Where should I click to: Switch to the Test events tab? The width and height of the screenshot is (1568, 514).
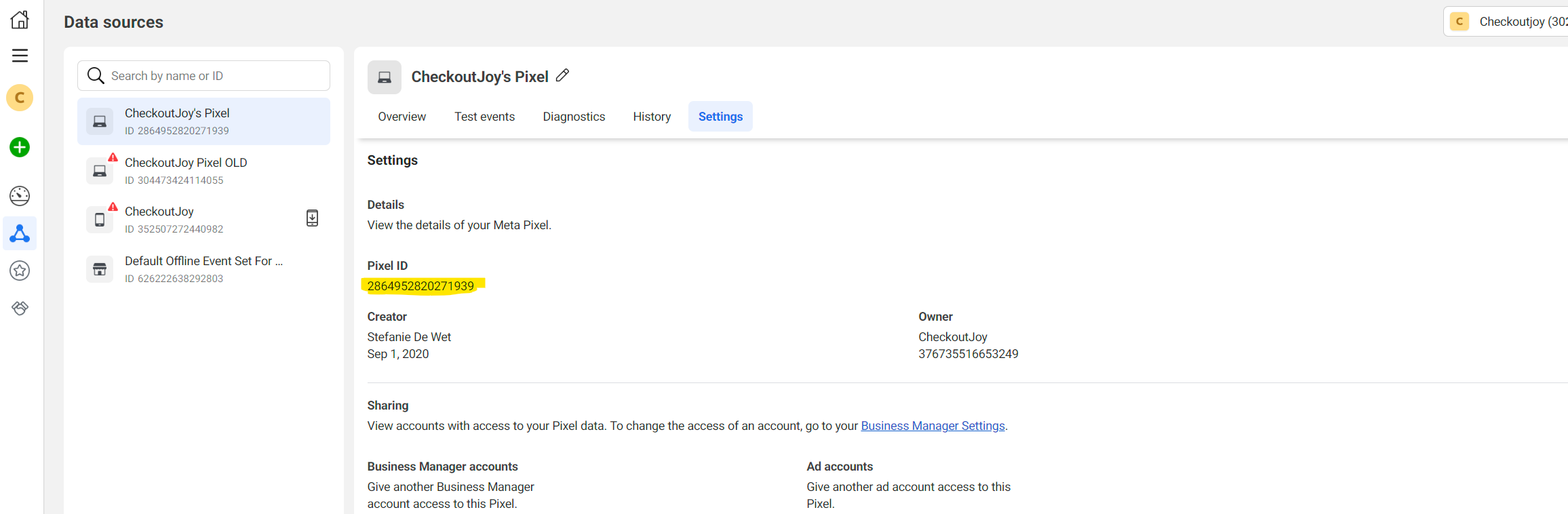pyautogui.click(x=484, y=117)
